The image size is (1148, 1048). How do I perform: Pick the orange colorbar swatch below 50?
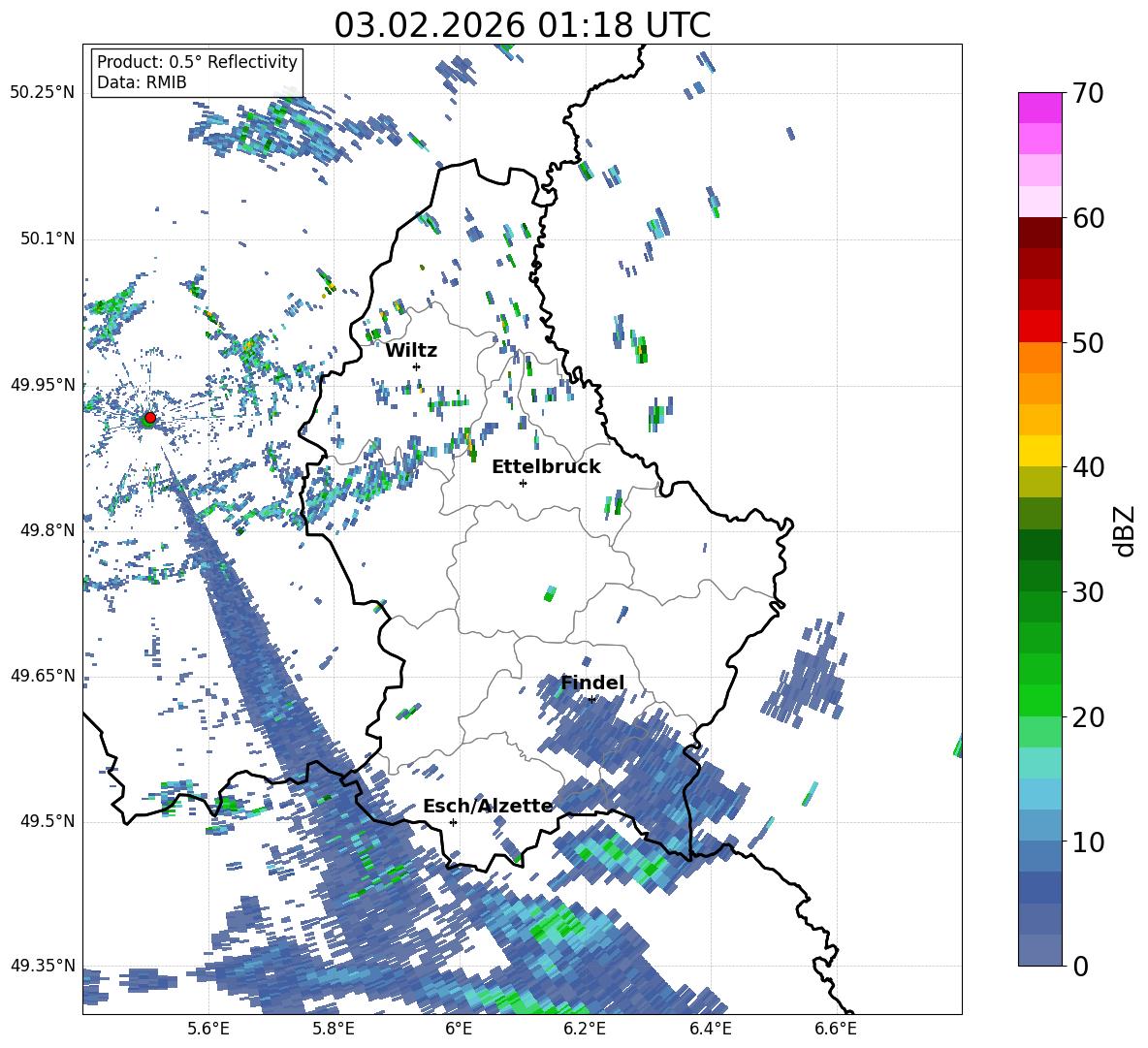[1039, 358]
